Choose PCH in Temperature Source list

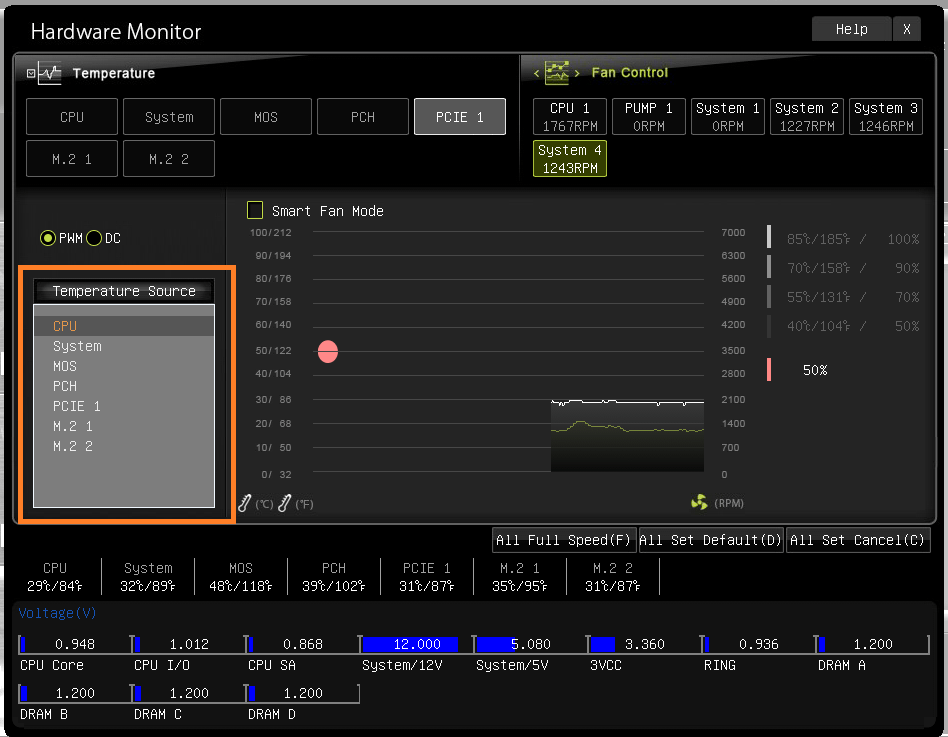tap(124, 386)
